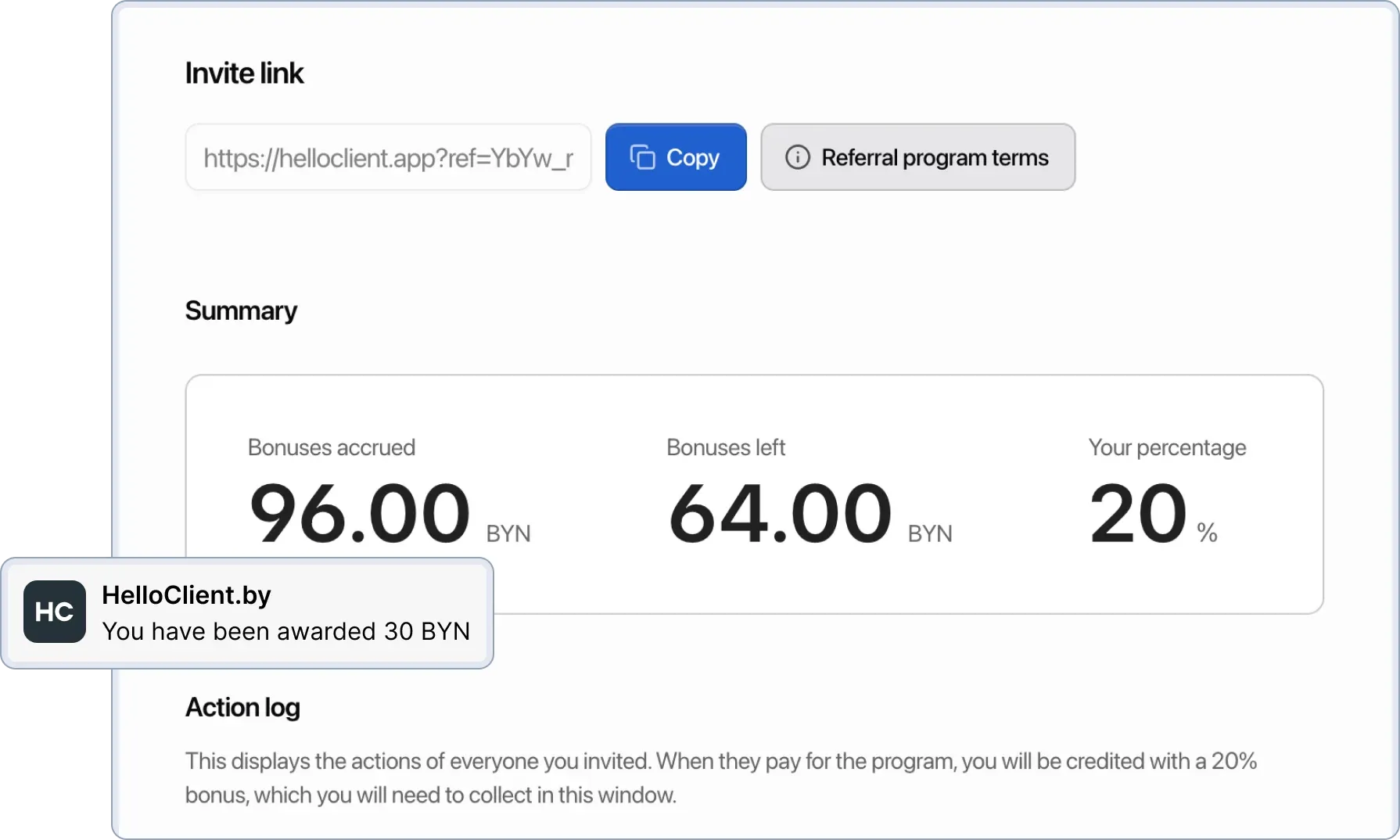The width and height of the screenshot is (1400, 840).
Task: Open the Referral program terms
Action: point(917,156)
